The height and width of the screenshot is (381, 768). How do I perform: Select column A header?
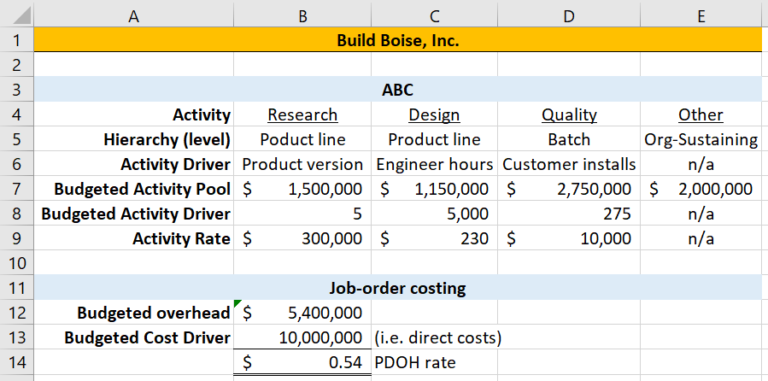(133, 16)
